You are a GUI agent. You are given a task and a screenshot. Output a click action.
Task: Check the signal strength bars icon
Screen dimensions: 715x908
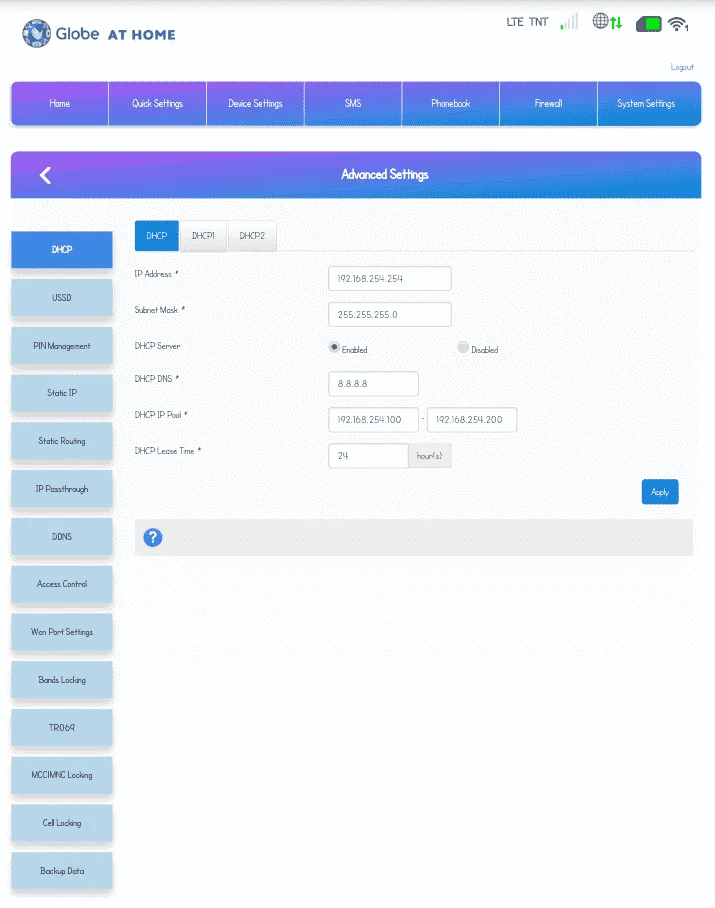pos(569,22)
